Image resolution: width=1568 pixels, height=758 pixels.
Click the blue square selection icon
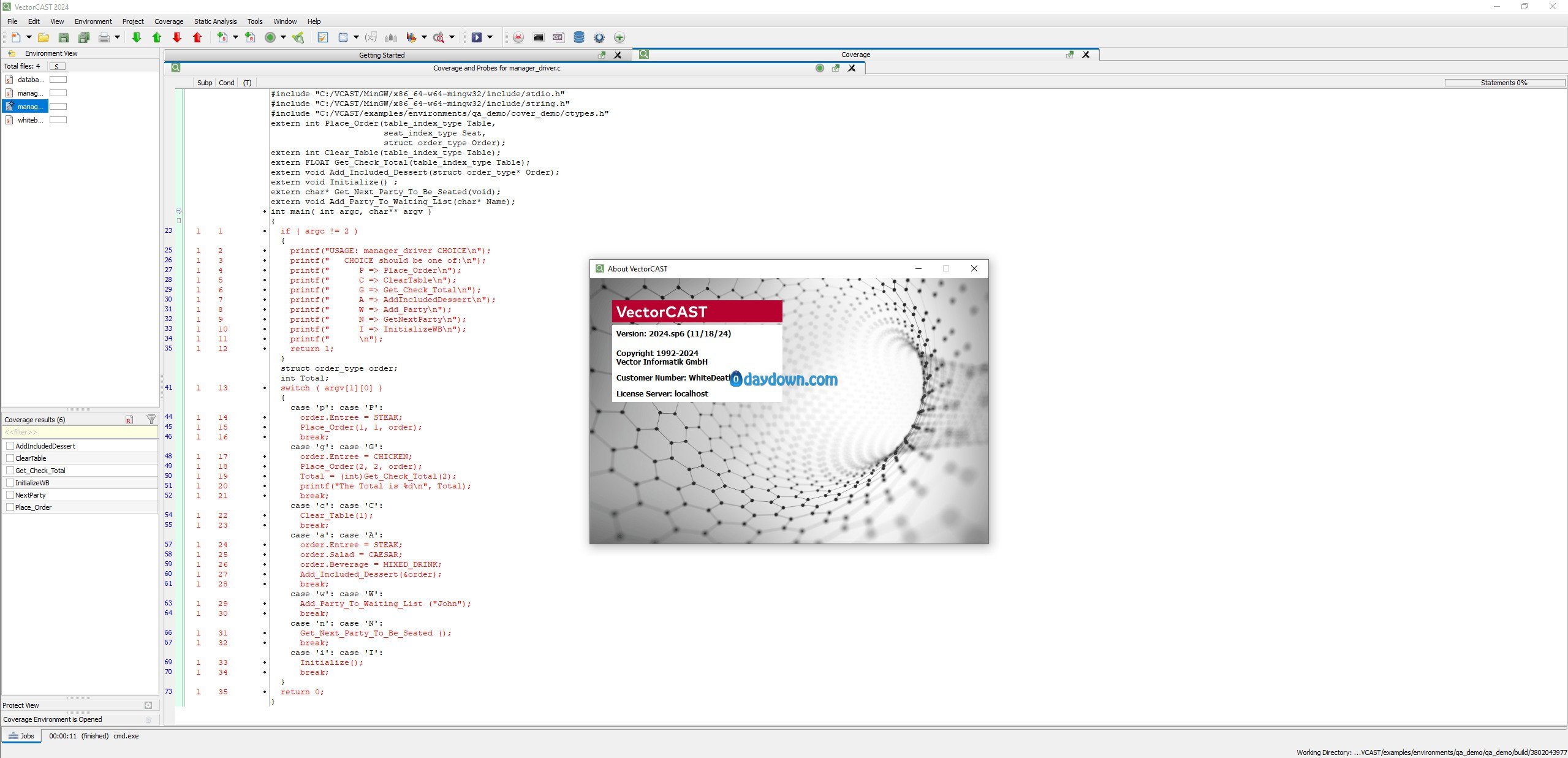coord(343,37)
